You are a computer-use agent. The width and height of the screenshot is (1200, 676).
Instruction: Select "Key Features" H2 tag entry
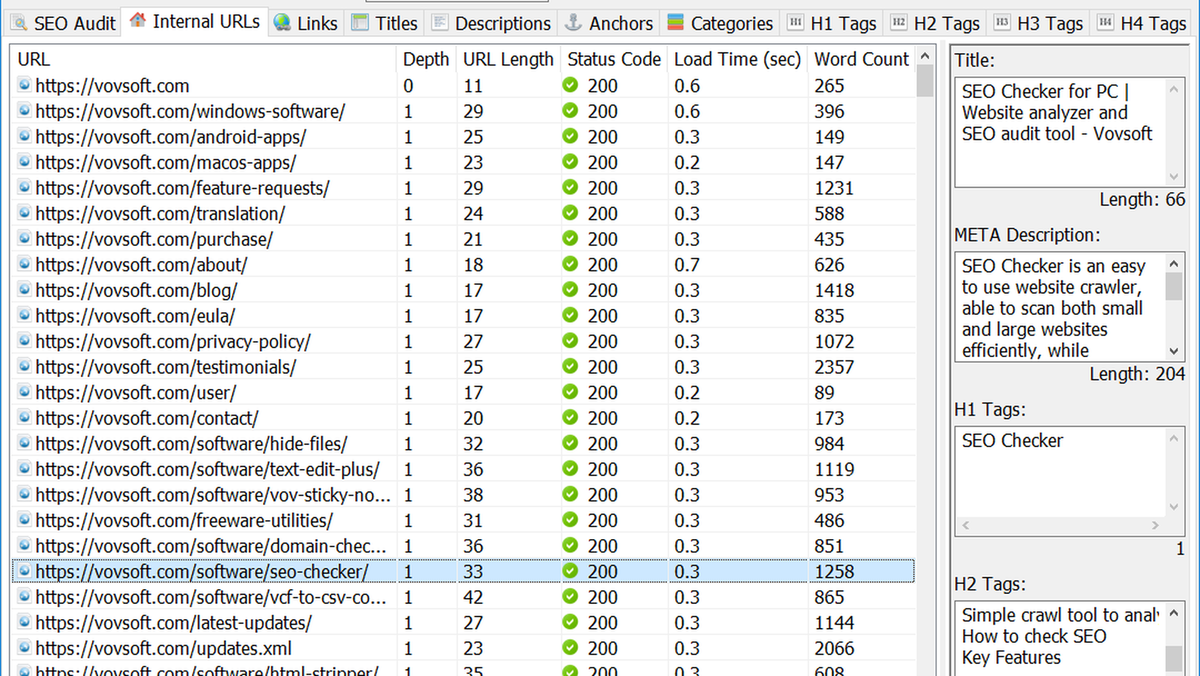(x=1011, y=657)
